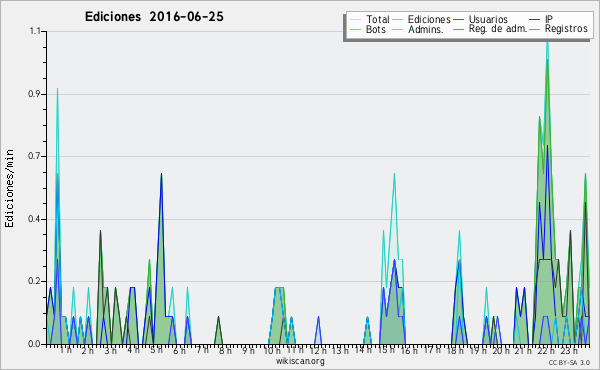The image size is (600, 370).
Task: Click the '3 h' x-axis label
Action: [110, 350]
